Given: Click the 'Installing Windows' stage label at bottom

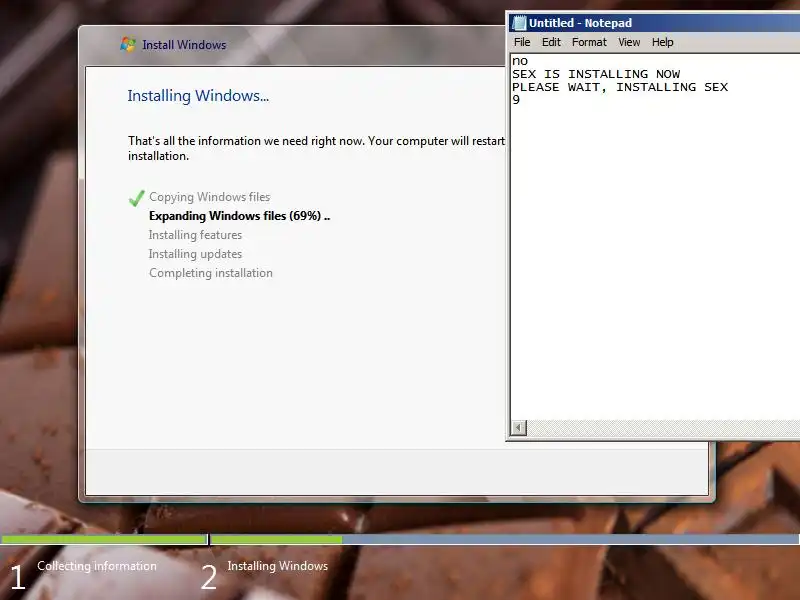Looking at the screenshot, I should [278, 566].
